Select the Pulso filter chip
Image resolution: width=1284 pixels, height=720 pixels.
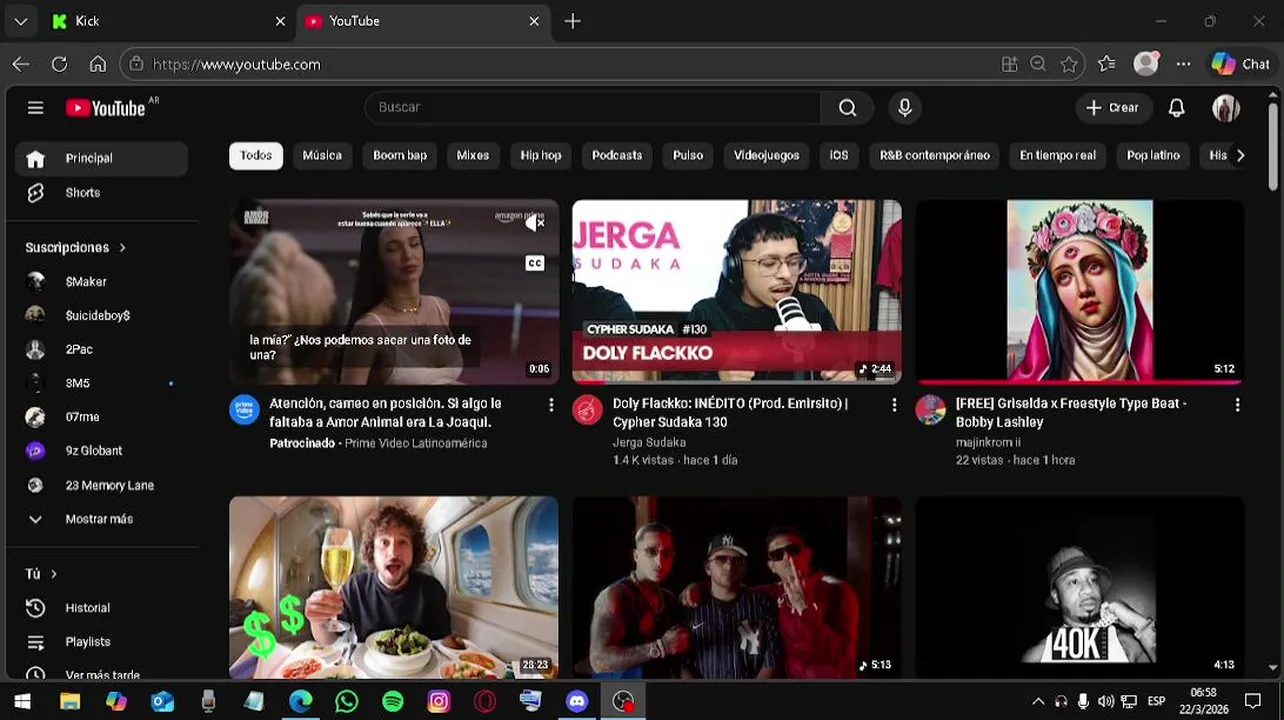(688, 156)
